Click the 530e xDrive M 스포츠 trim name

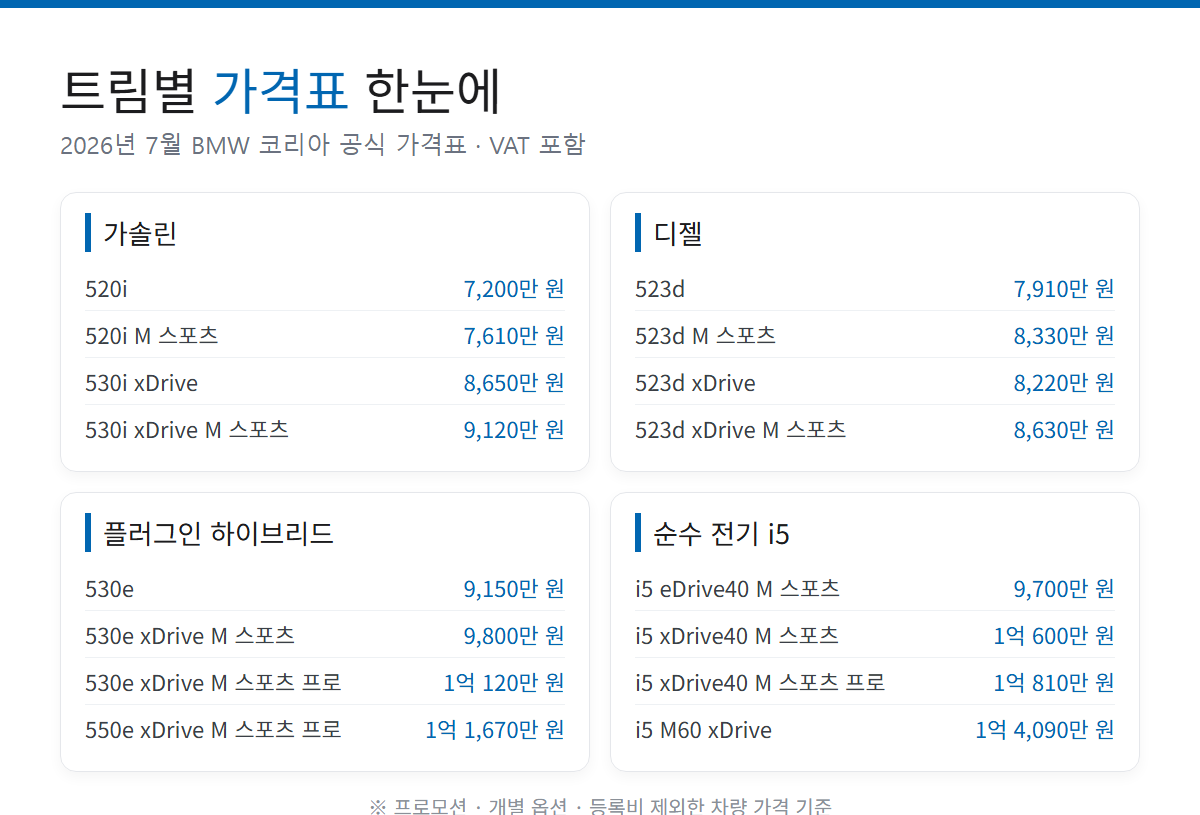point(190,636)
